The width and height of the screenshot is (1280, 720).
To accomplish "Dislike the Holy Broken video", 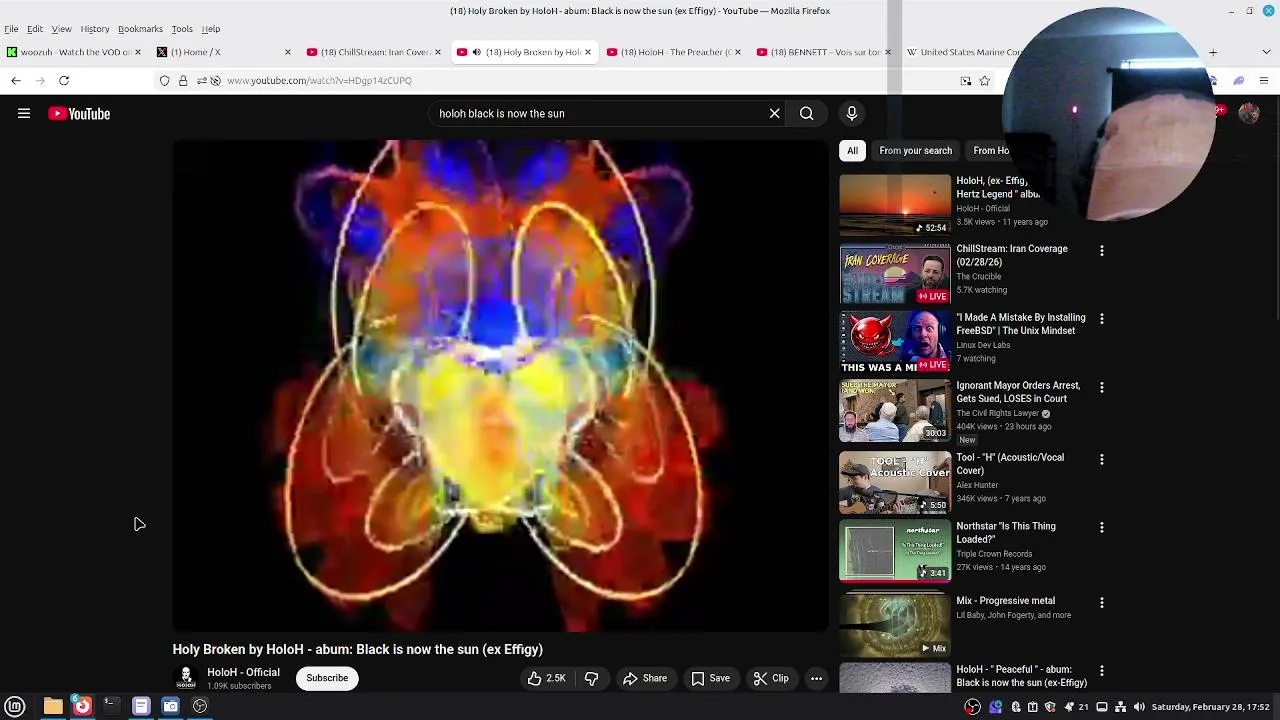I will coord(591,678).
